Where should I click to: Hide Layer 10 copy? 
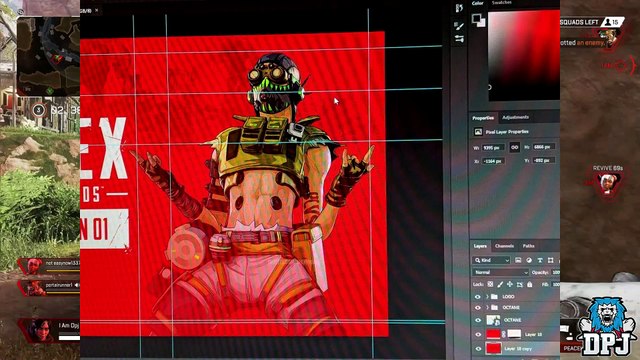478,349
